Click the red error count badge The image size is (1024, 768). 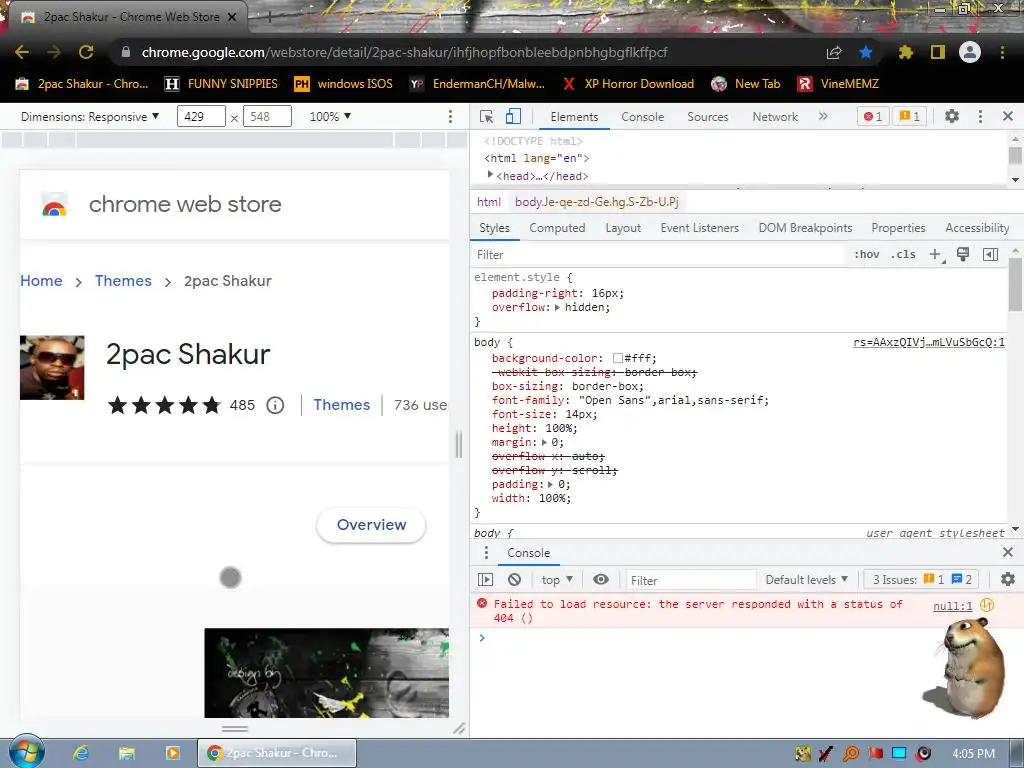point(873,116)
